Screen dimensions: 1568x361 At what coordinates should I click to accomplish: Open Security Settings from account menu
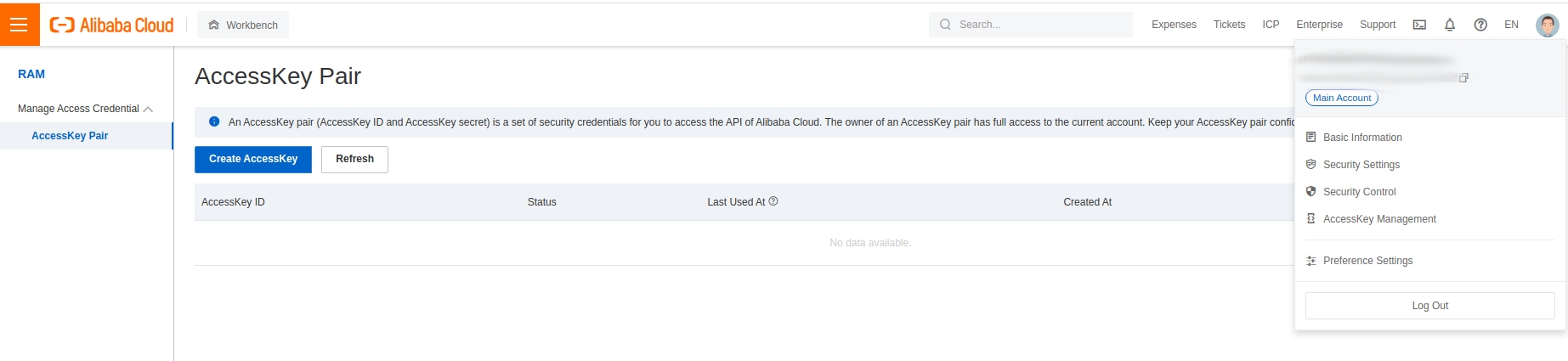[x=1361, y=165]
